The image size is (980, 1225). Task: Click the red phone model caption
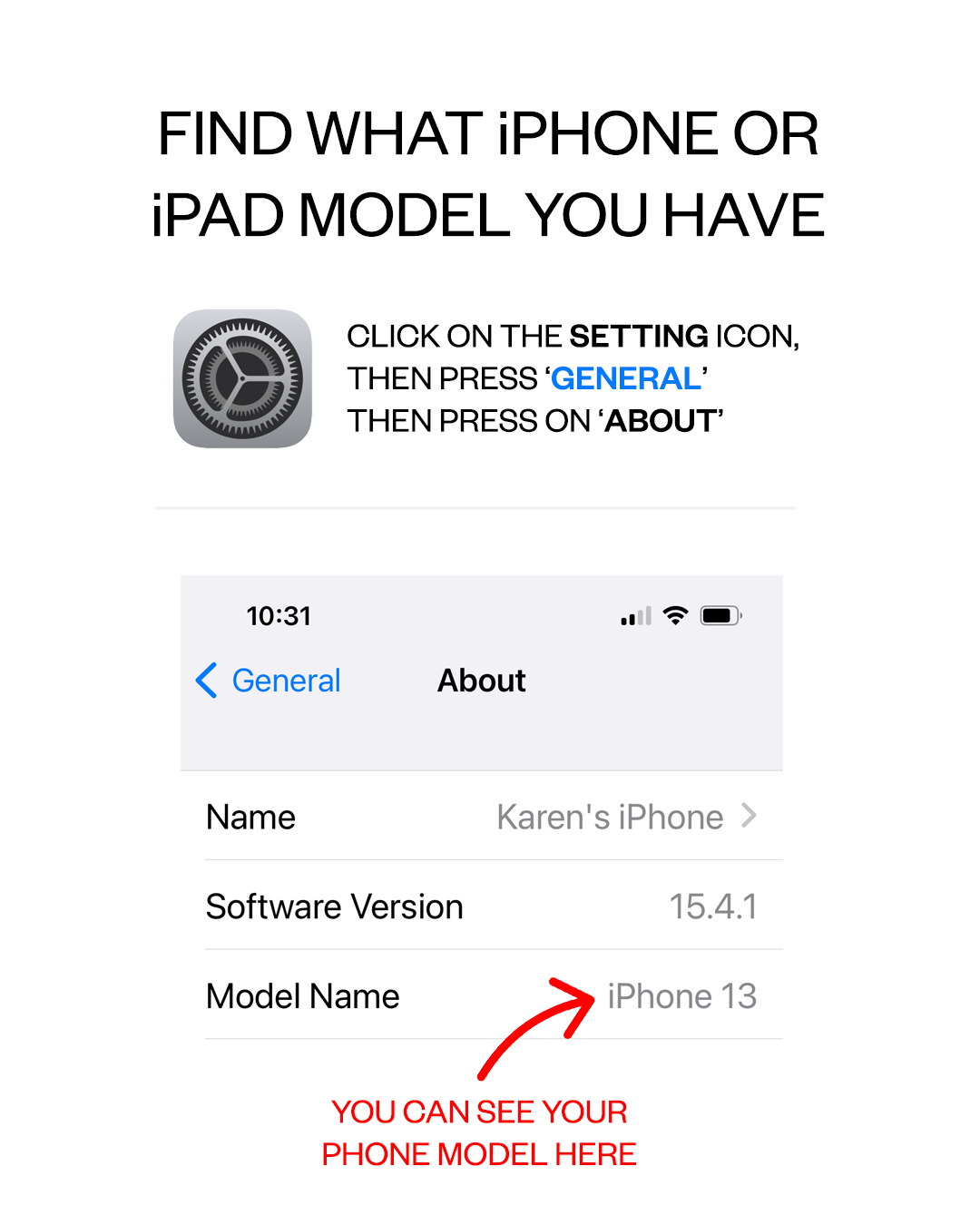coord(479,1132)
